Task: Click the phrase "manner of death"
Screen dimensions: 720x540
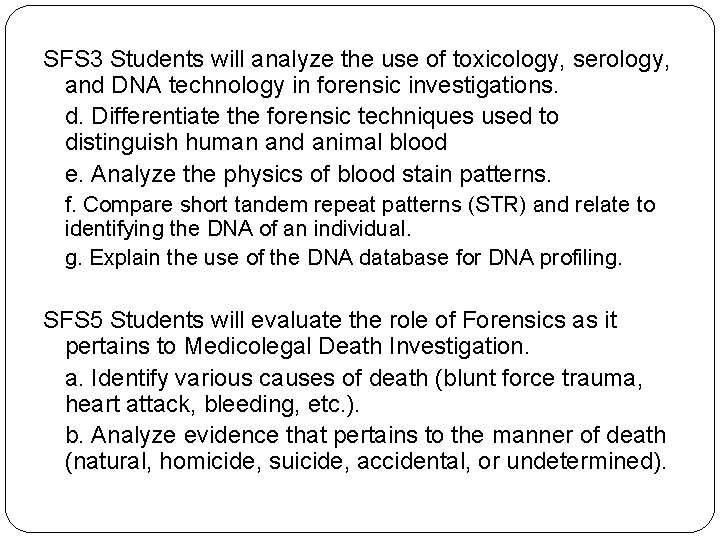Action: pos(591,436)
